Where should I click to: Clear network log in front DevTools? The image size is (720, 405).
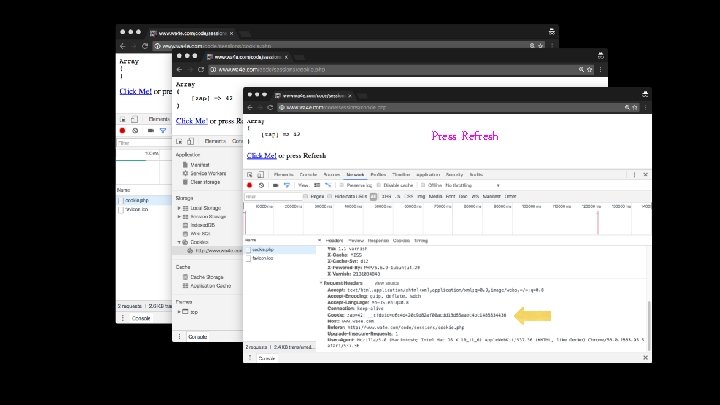tap(261, 186)
